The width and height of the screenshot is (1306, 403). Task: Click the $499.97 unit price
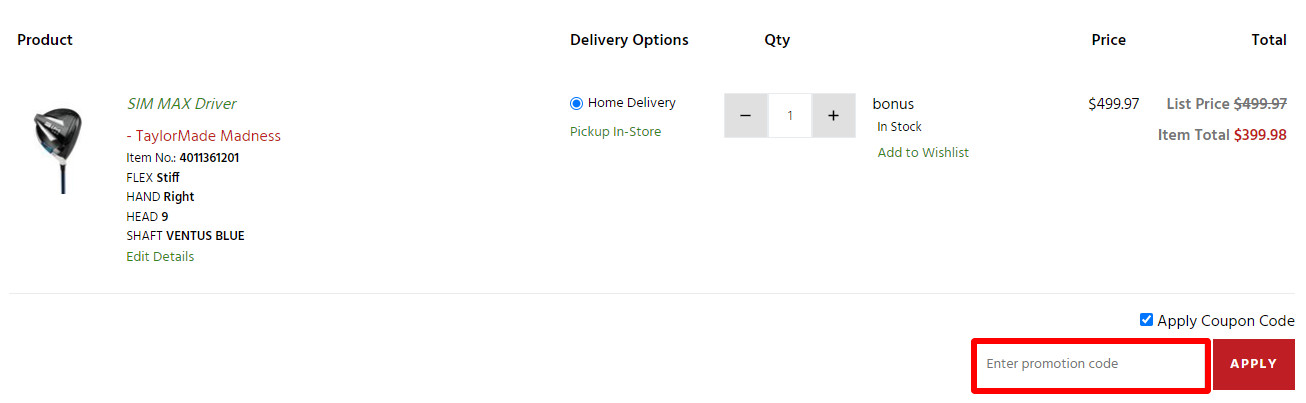point(1114,104)
